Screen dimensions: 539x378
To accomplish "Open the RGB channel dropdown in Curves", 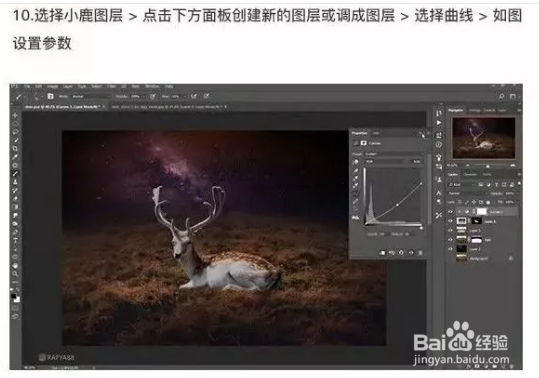I will [x=385, y=162].
